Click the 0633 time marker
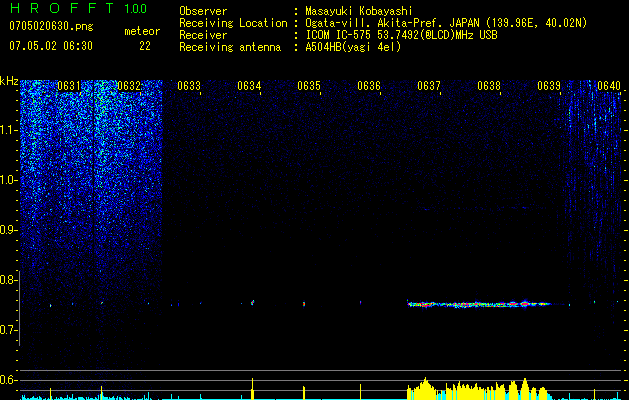This screenshot has width=629, height=400. [x=189, y=86]
